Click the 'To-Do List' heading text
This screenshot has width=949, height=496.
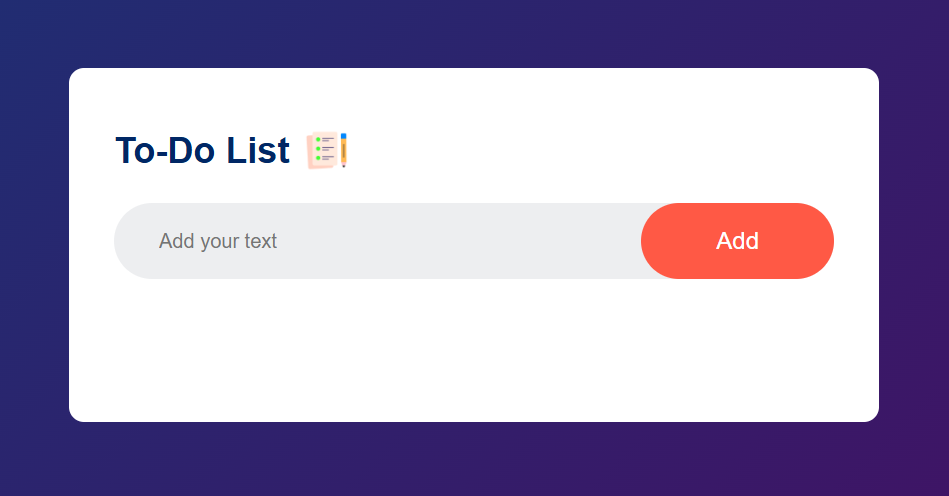[x=202, y=151]
